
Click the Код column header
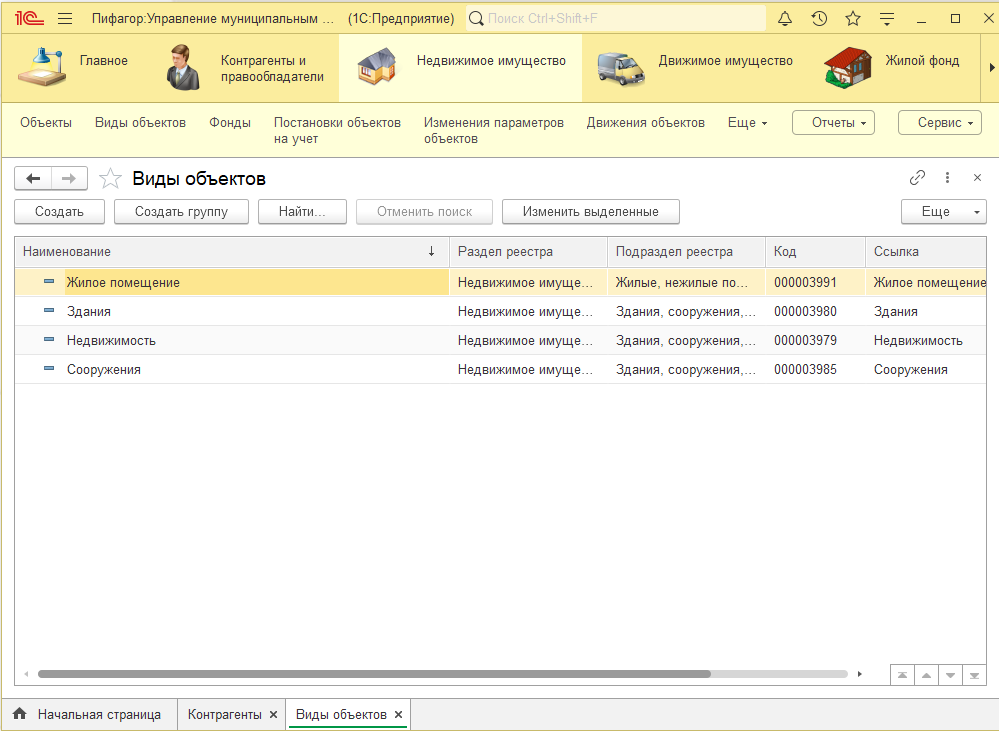click(x=816, y=252)
